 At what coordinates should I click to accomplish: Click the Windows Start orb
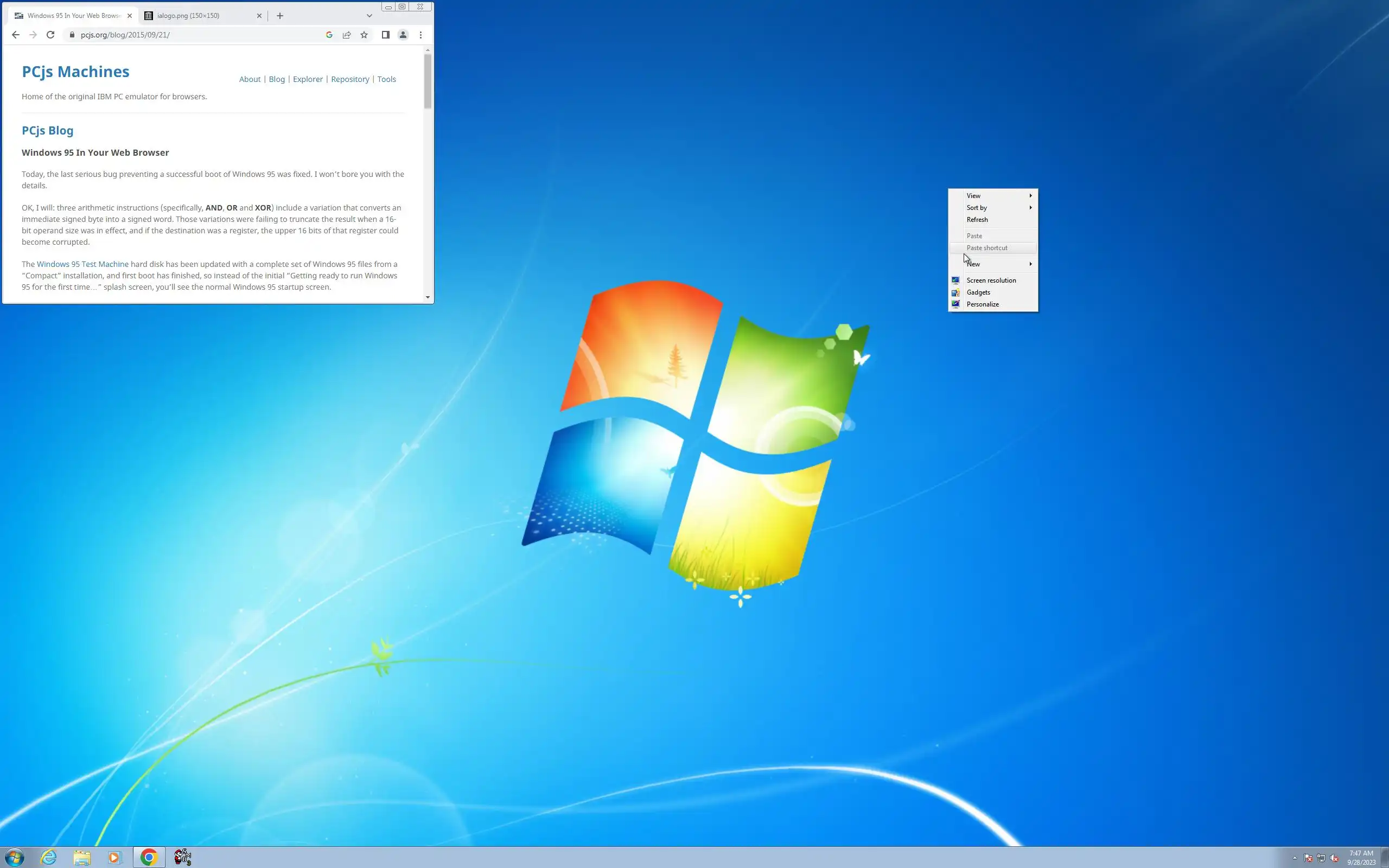click(x=14, y=857)
